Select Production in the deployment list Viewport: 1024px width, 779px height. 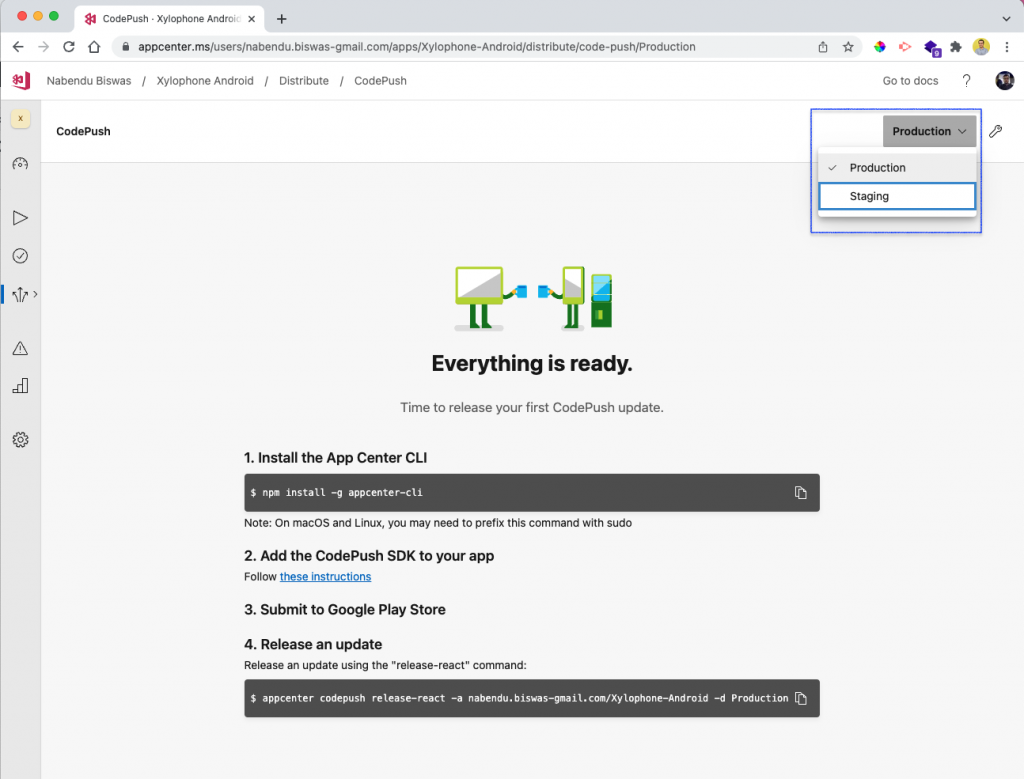tap(897, 168)
